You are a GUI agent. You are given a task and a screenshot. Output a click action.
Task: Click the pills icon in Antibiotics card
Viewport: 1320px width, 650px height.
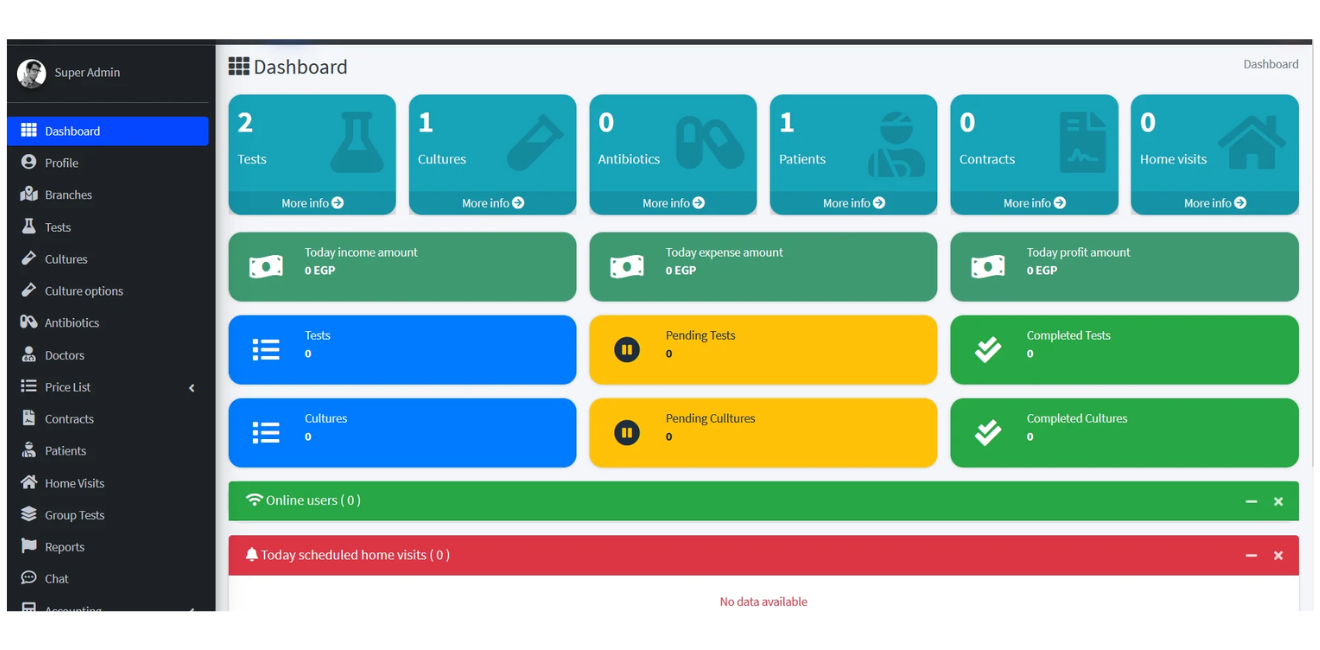pos(710,143)
